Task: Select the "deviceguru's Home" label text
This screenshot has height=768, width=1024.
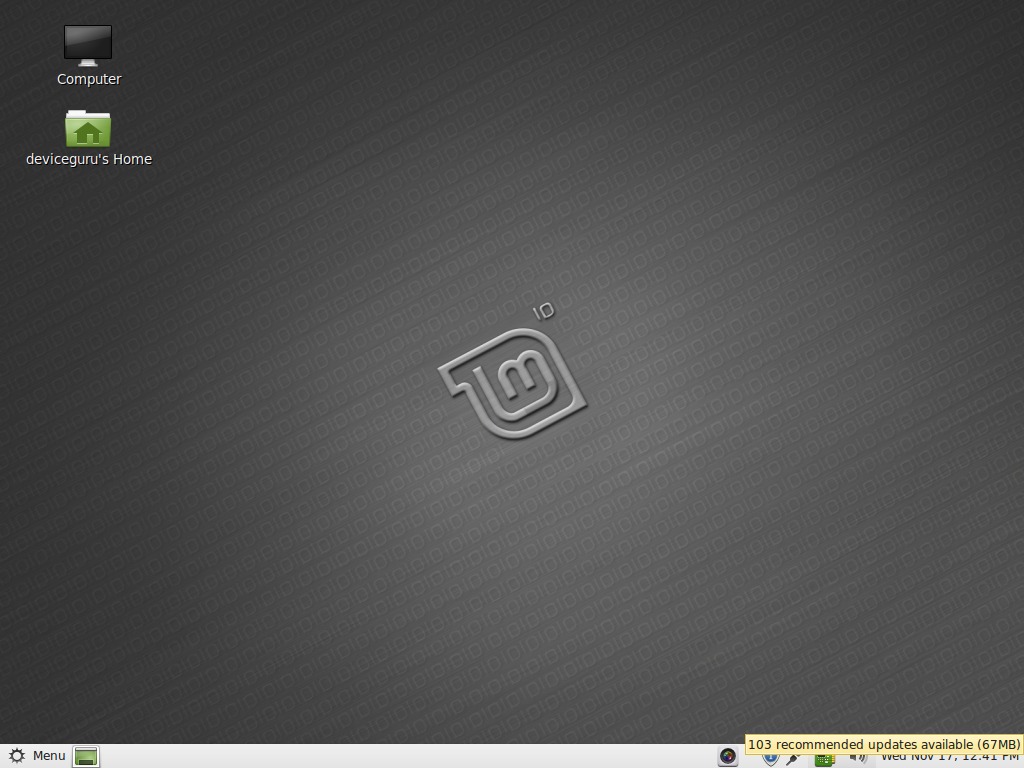Action: pyautogui.click(x=89, y=159)
